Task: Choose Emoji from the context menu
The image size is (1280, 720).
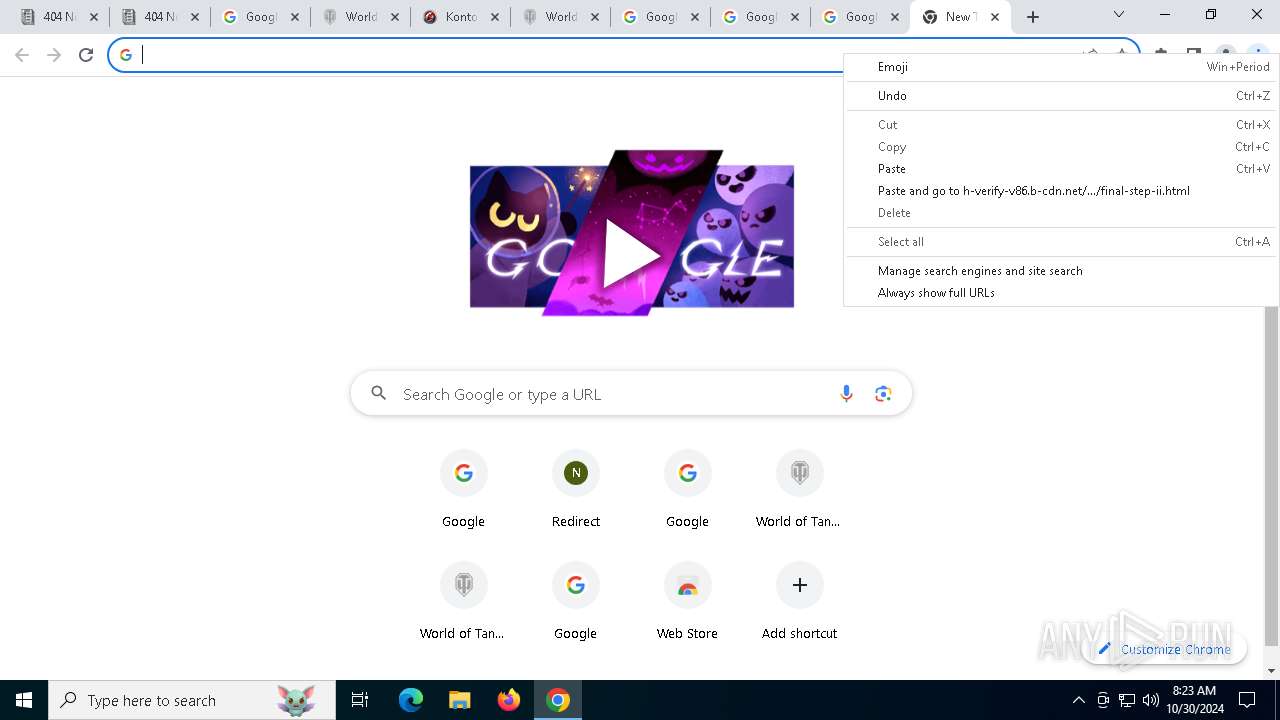Action: (1061, 67)
